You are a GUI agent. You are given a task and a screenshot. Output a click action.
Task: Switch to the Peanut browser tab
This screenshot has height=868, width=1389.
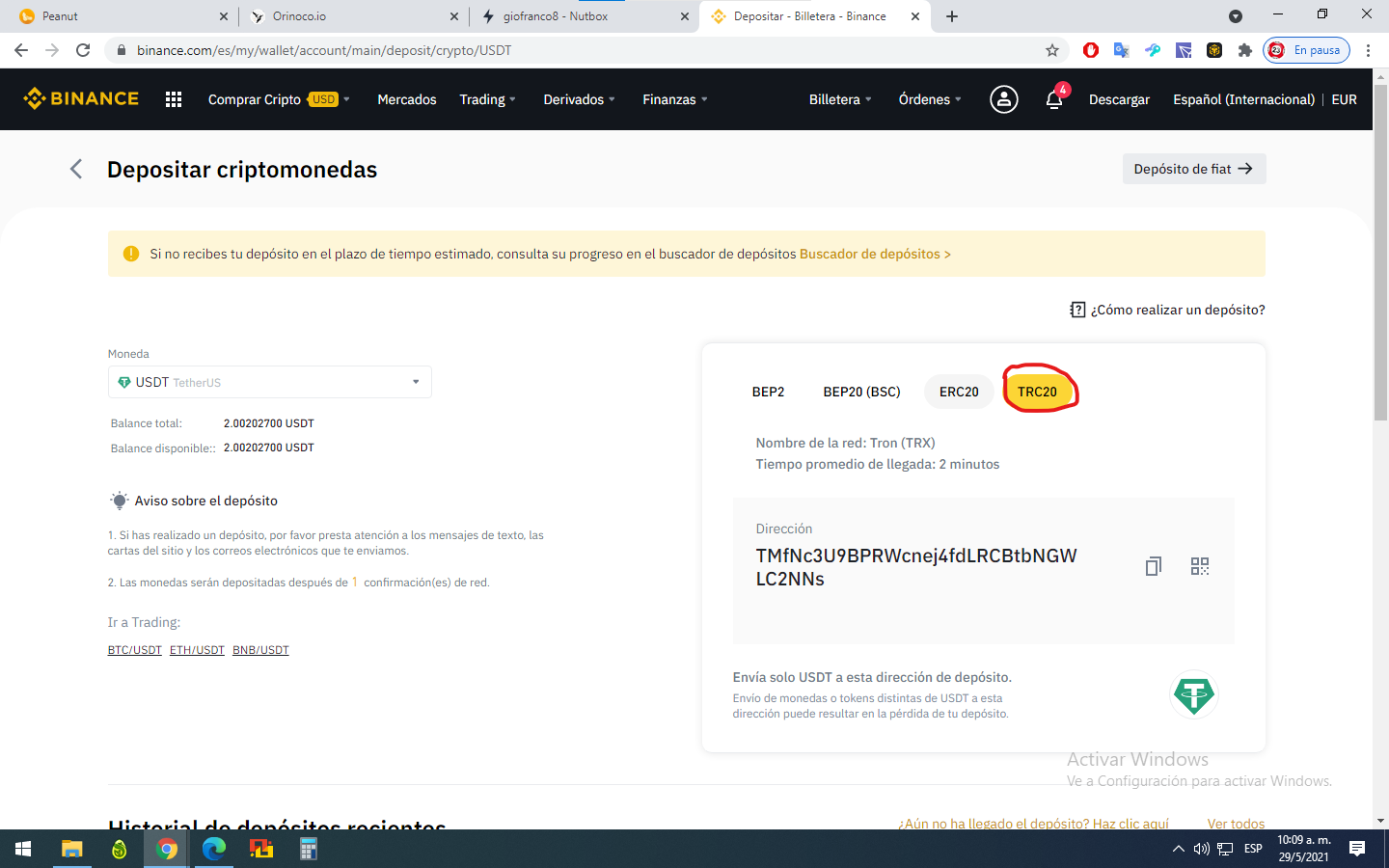[x=121, y=16]
